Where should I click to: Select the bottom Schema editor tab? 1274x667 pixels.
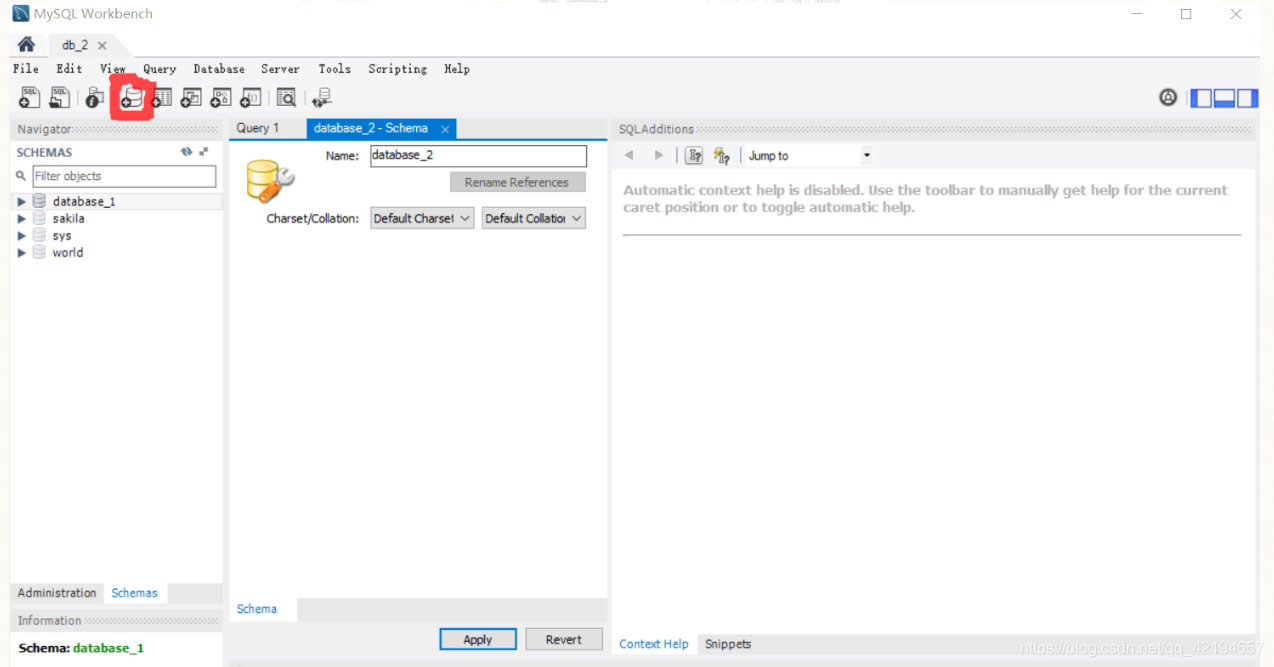point(257,609)
